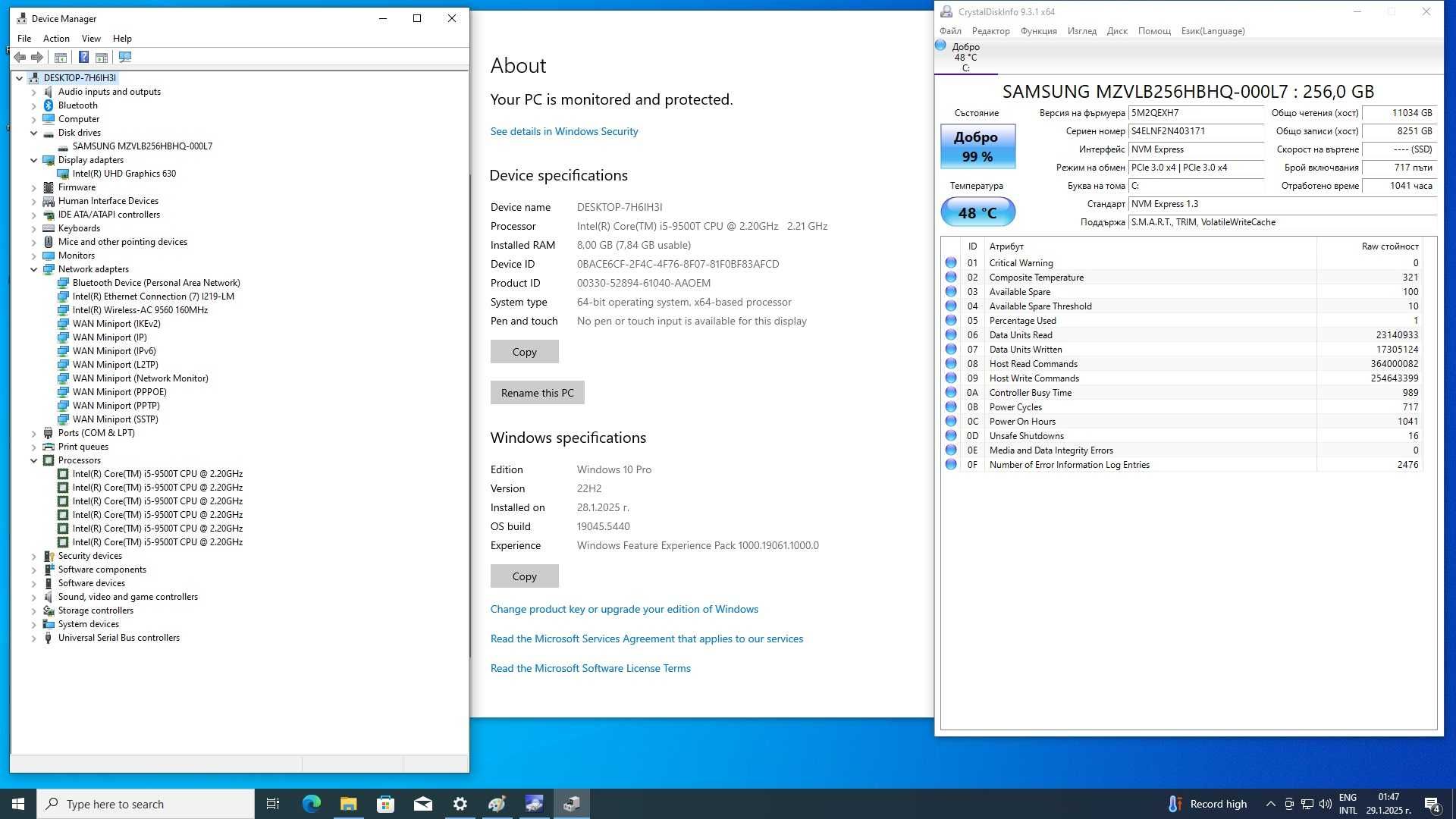
Task: Open the Mail app from taskbar
Action: pos(422,804)
